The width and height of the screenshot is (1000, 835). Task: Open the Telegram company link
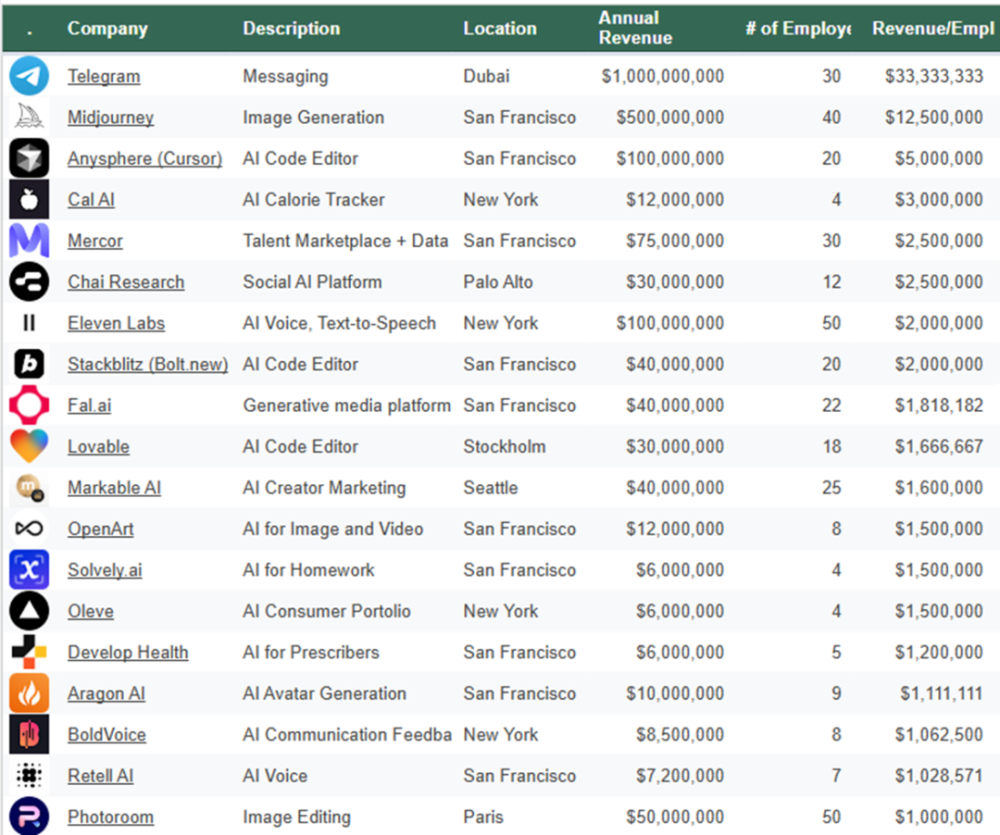[x=104, y=77]
